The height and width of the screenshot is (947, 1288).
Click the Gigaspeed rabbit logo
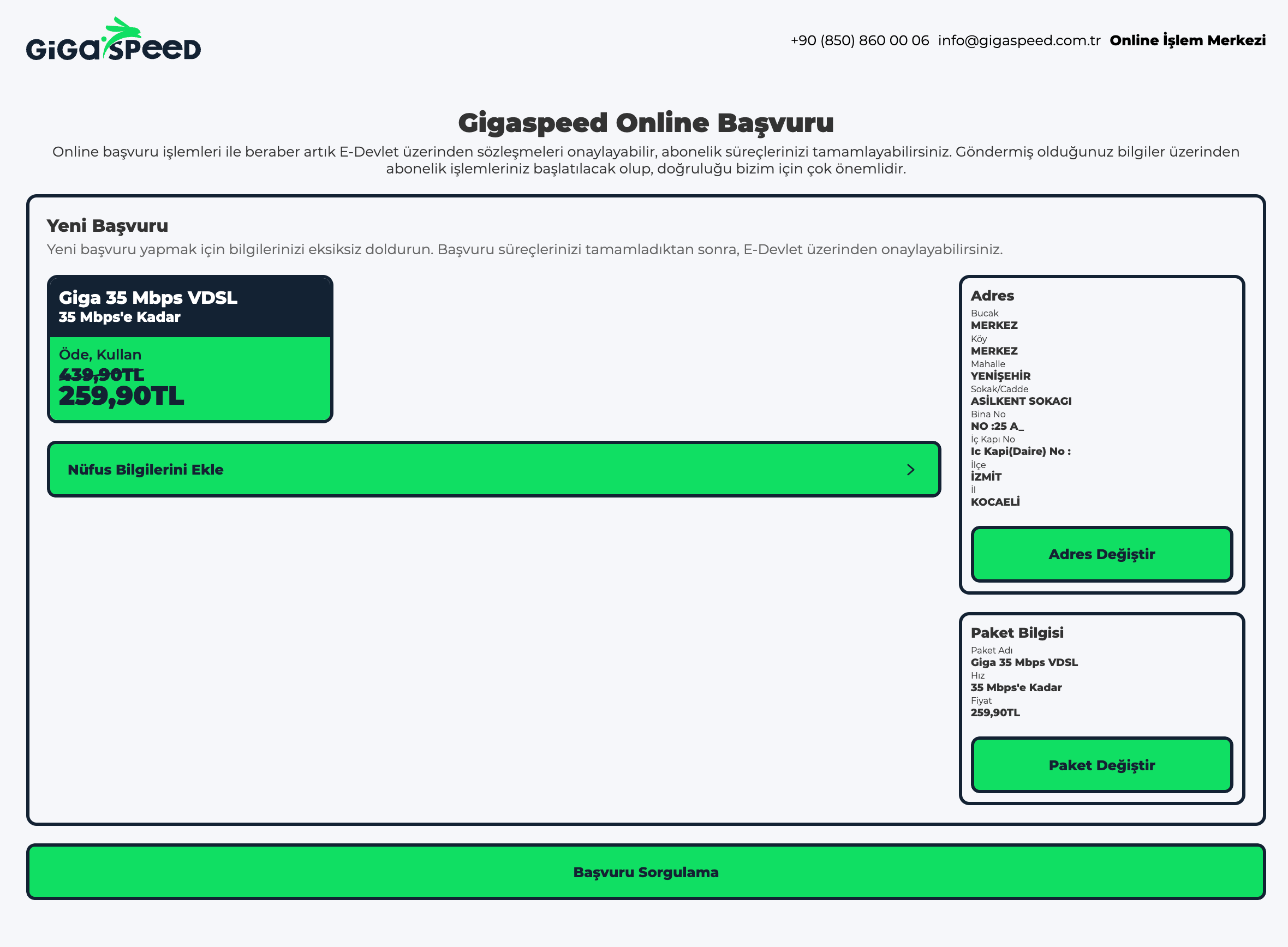point(114,40)
